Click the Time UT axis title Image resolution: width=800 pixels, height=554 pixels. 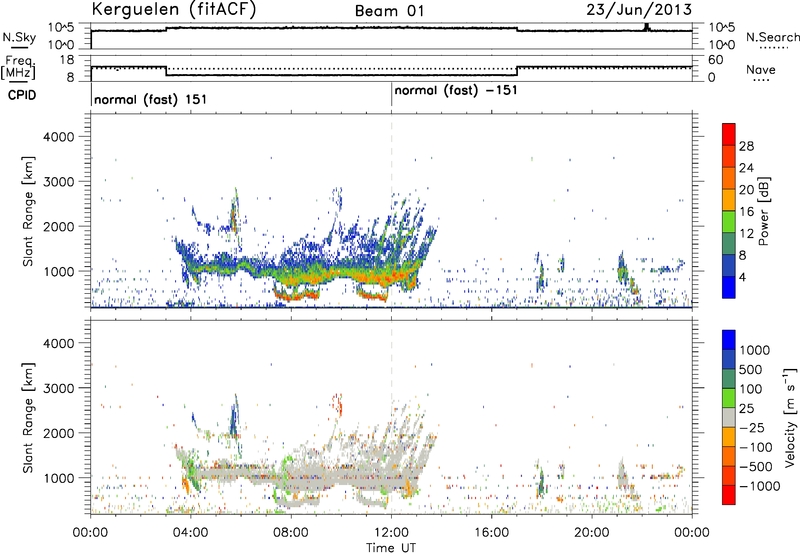[391, 548]
